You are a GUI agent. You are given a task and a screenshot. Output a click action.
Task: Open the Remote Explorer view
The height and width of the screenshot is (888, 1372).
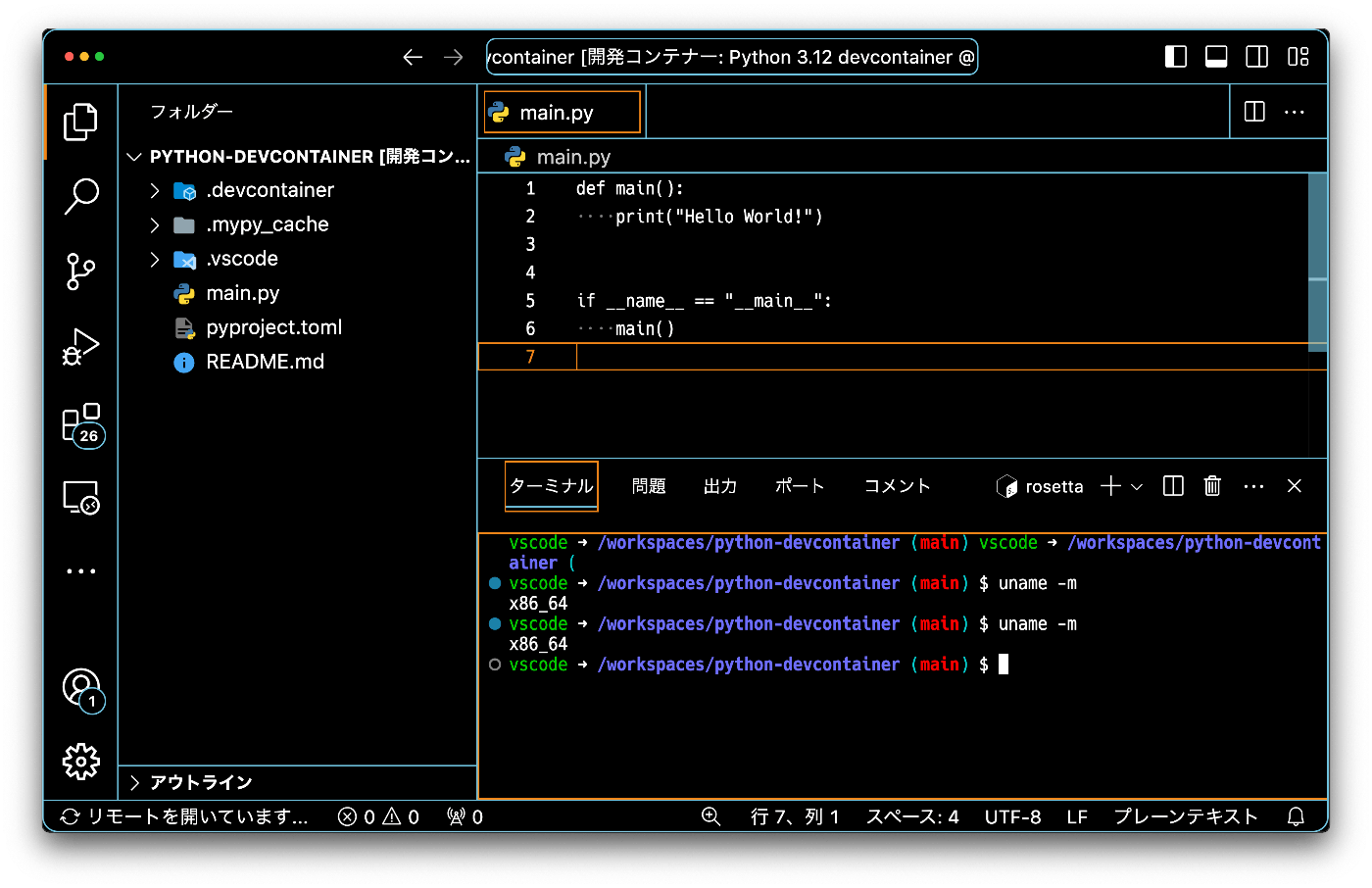[x=80, y=498]
